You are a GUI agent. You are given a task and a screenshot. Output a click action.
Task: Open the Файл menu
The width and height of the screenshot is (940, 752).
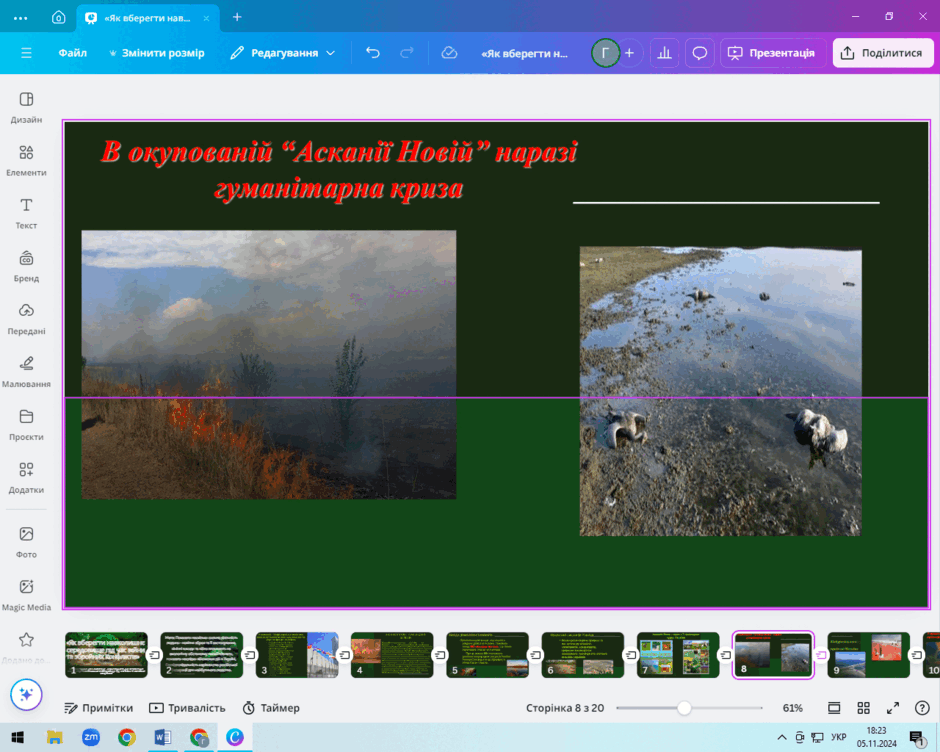coord(73,53)
